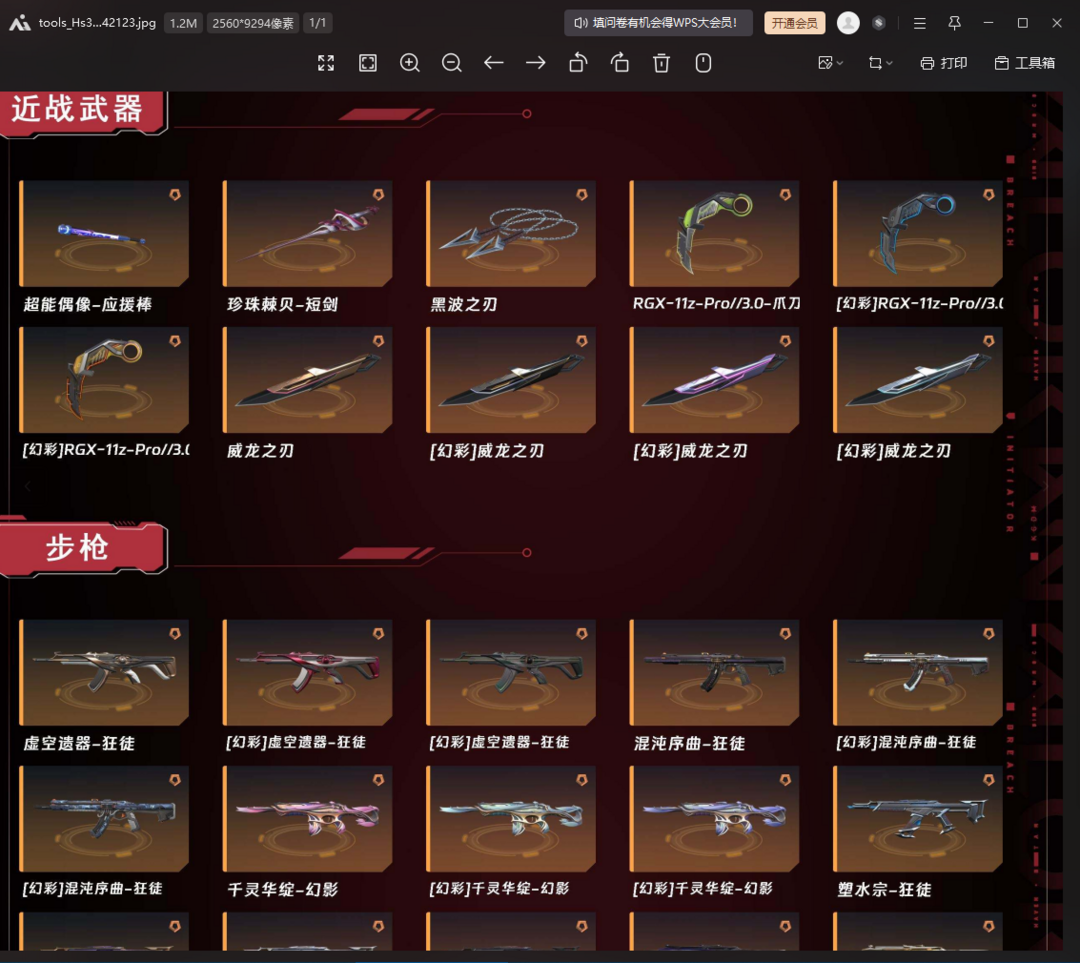
Task: Select the 塑水宗-狂徒 rifle card
Action: pos(917,818)
